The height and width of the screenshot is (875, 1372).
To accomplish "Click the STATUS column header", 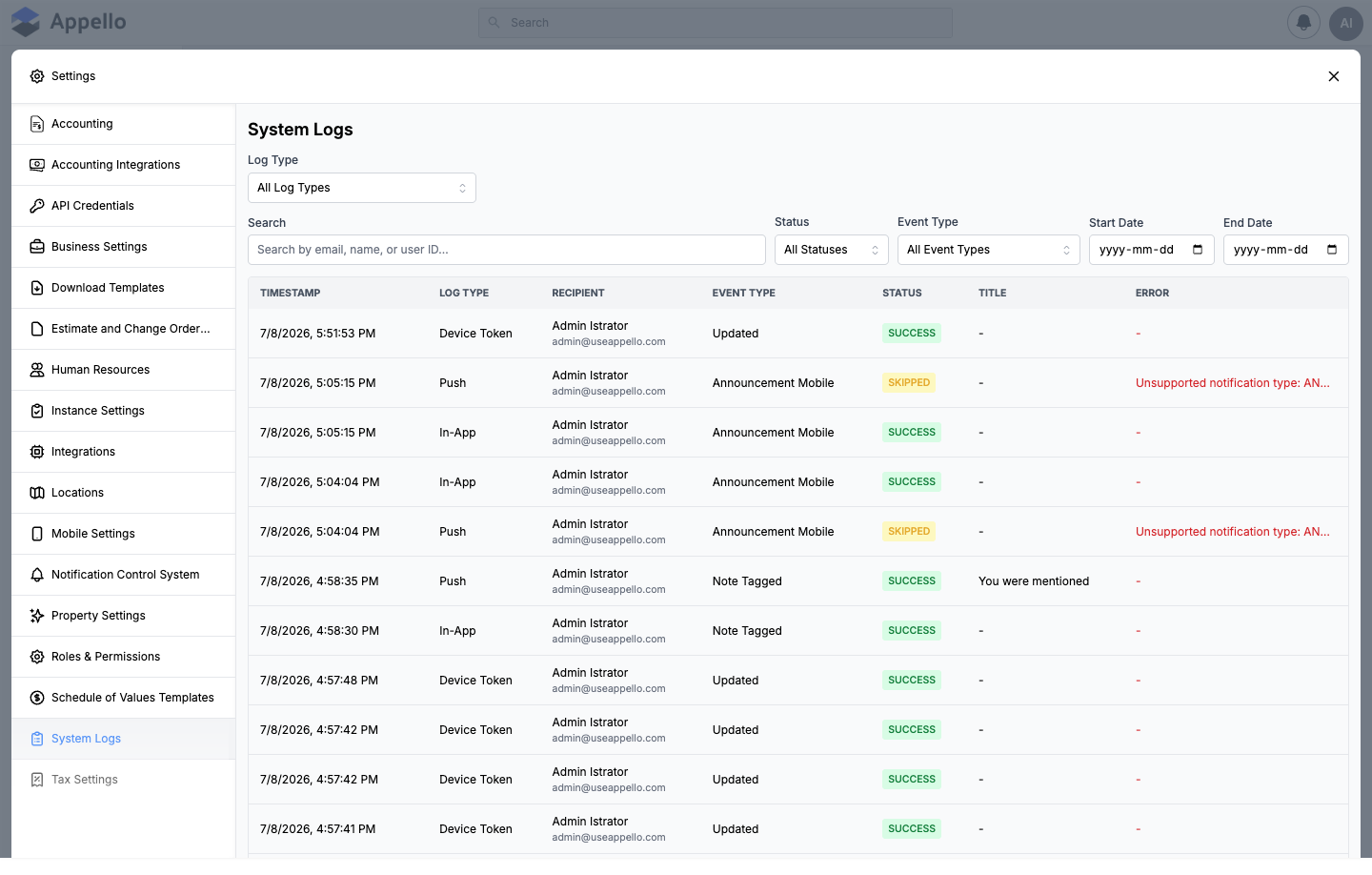I will point(902,294).
